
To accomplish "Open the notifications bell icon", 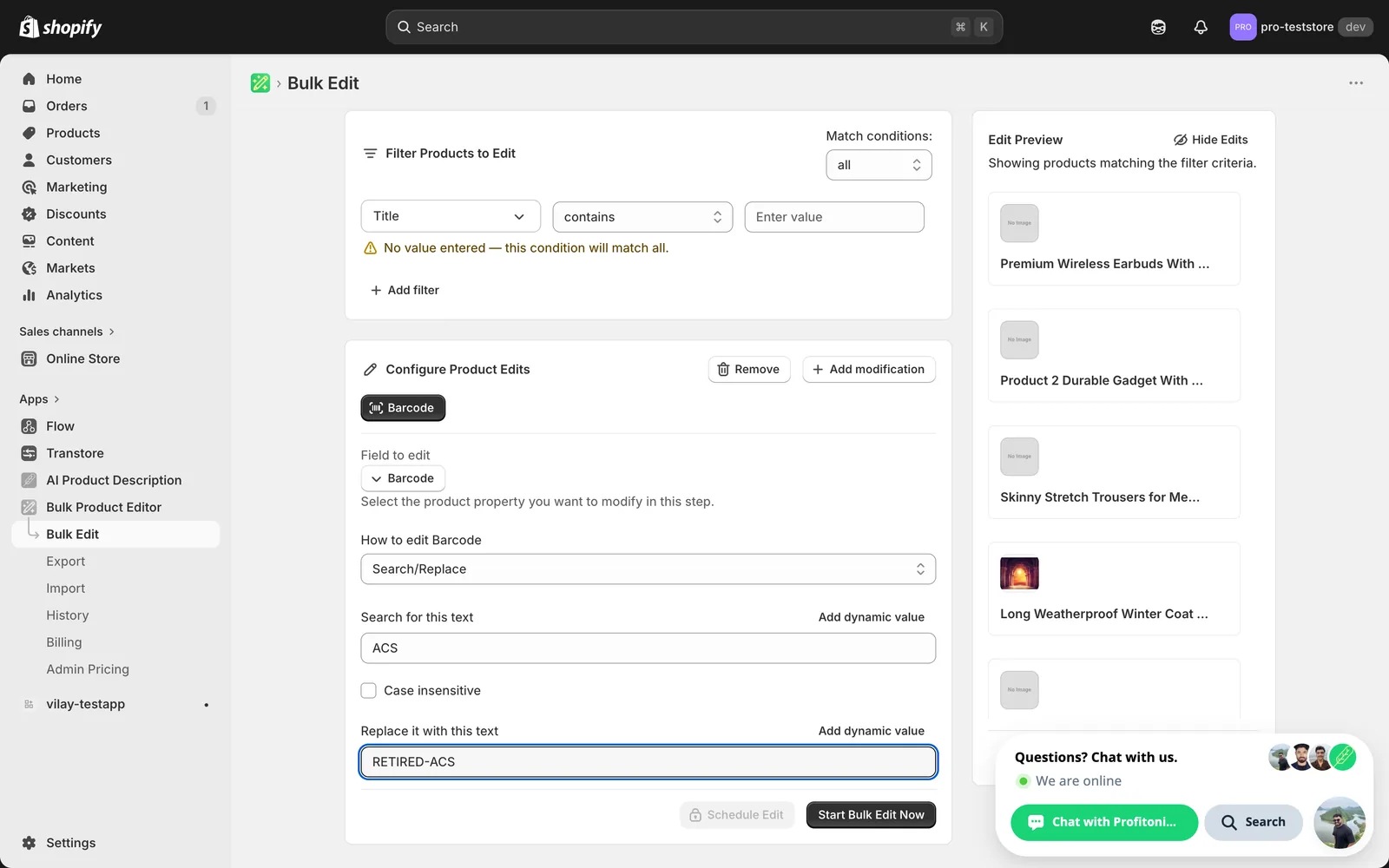I will (1201, 27).
